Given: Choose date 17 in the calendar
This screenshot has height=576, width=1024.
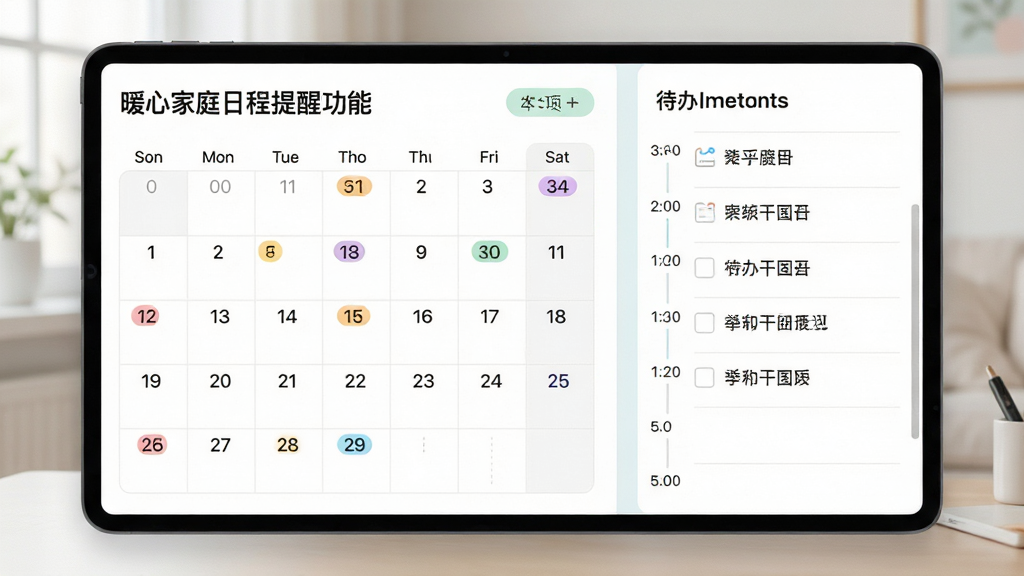Looking at the screenshot, I should (x=490, y=317).
